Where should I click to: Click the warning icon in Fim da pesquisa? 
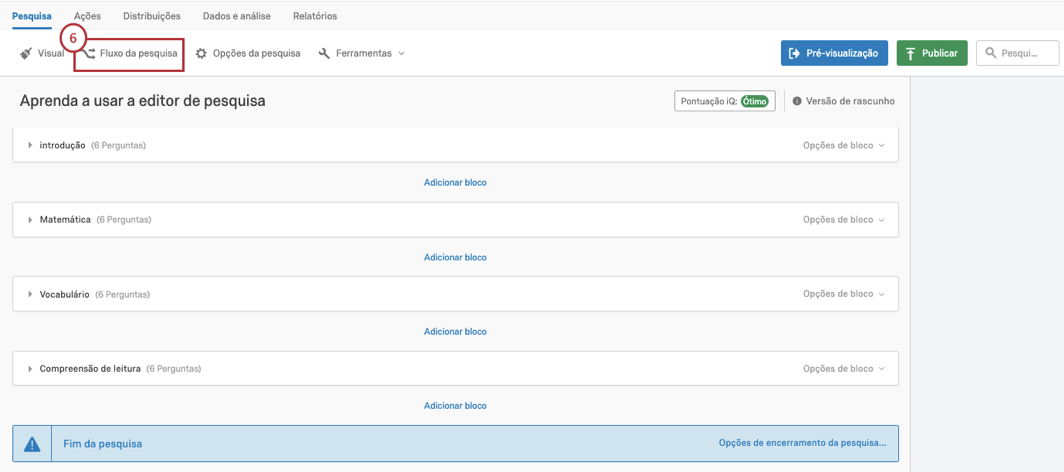32,444
